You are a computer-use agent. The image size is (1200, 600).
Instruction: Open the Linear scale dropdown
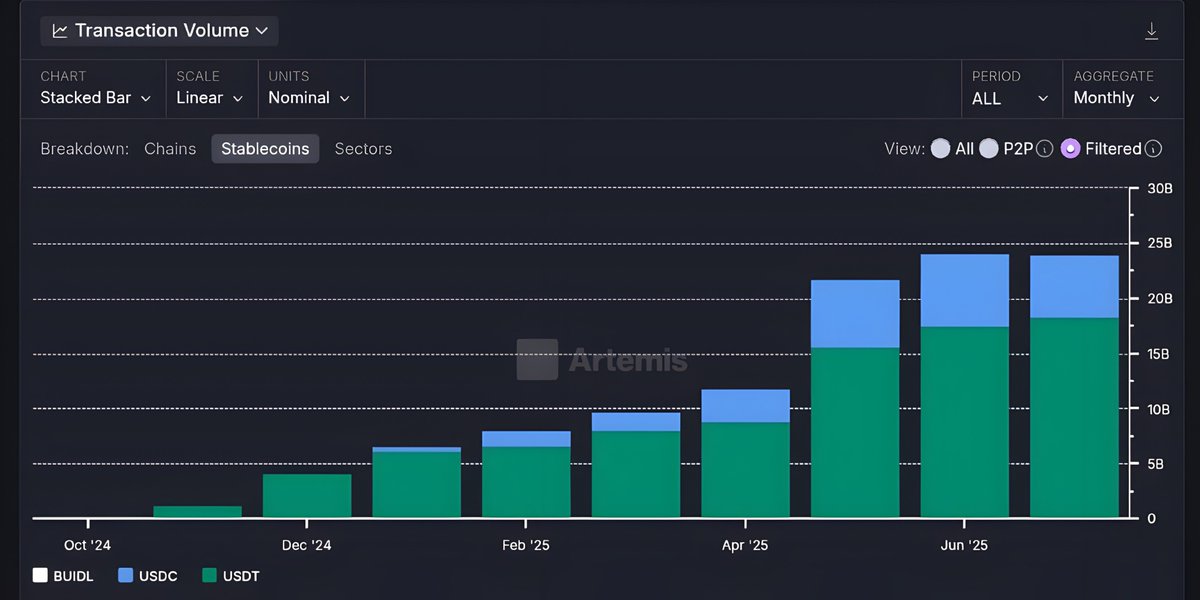point(209,98)
